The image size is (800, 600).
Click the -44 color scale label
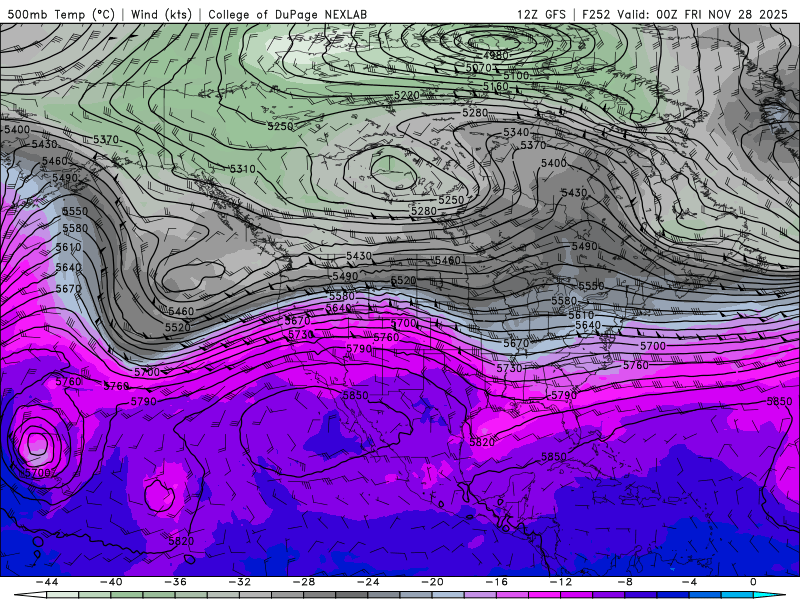pos(47,582)
